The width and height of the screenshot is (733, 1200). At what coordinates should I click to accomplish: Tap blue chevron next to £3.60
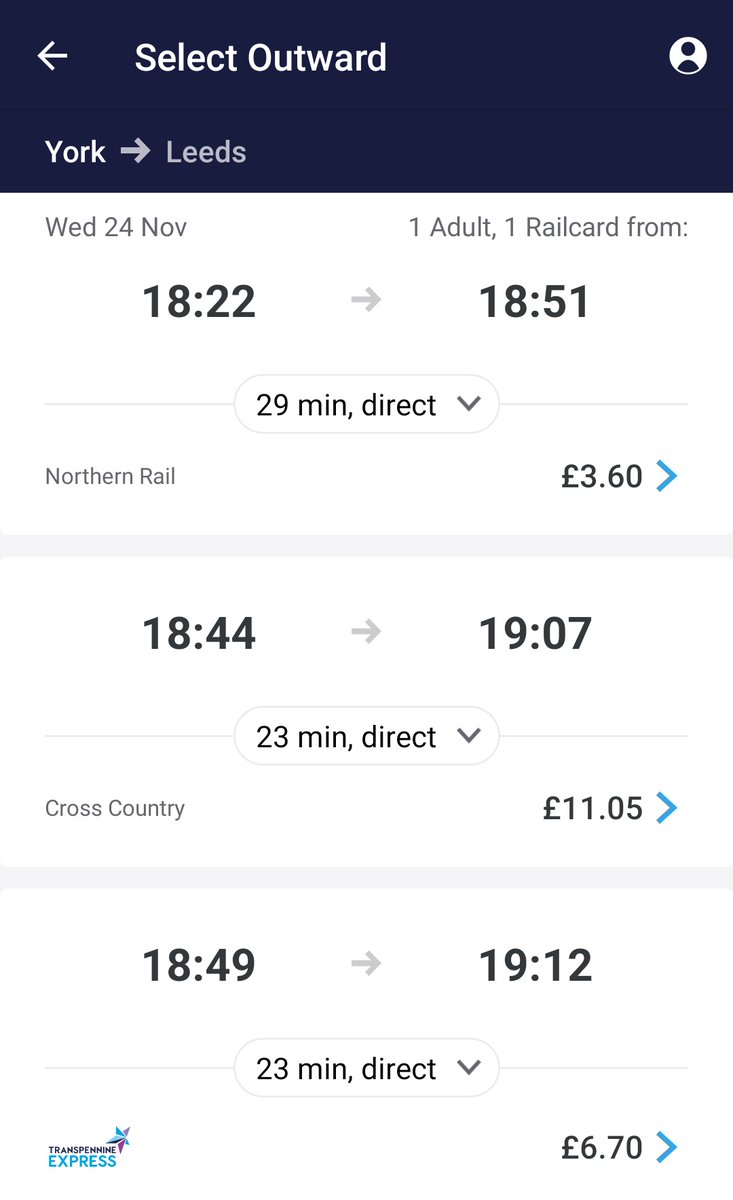click(x=667, y=476)
